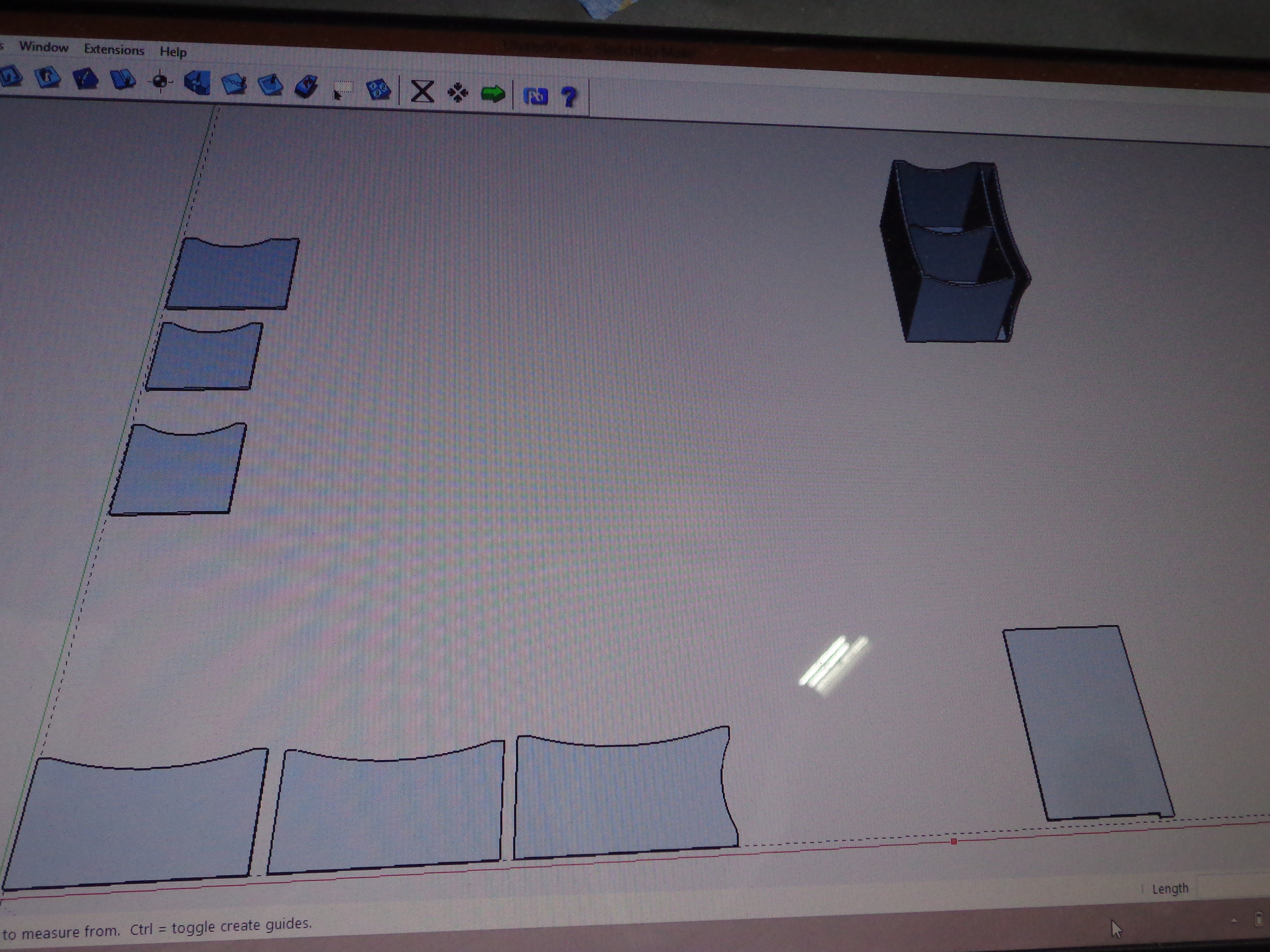Click the blue Pb parameters icon
This screenshot has height=952, width=1270.
pyautogui.click(x=535, y=96)
